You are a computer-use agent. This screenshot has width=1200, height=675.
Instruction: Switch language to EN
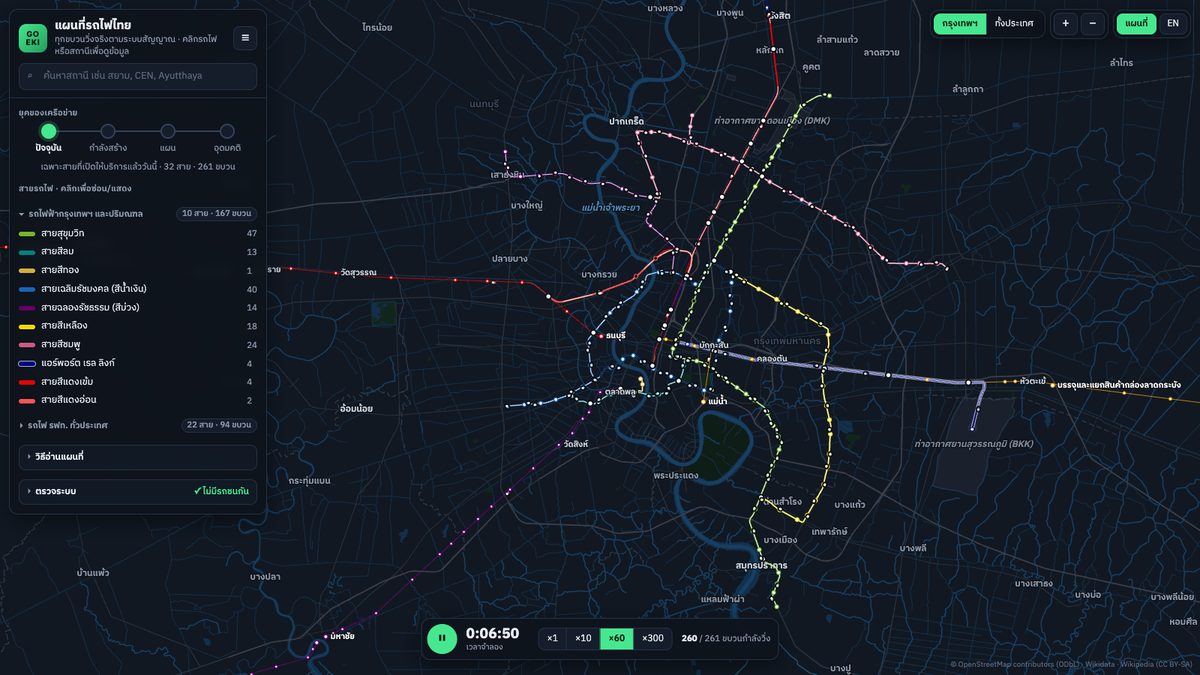click(x=1173, y=23)
